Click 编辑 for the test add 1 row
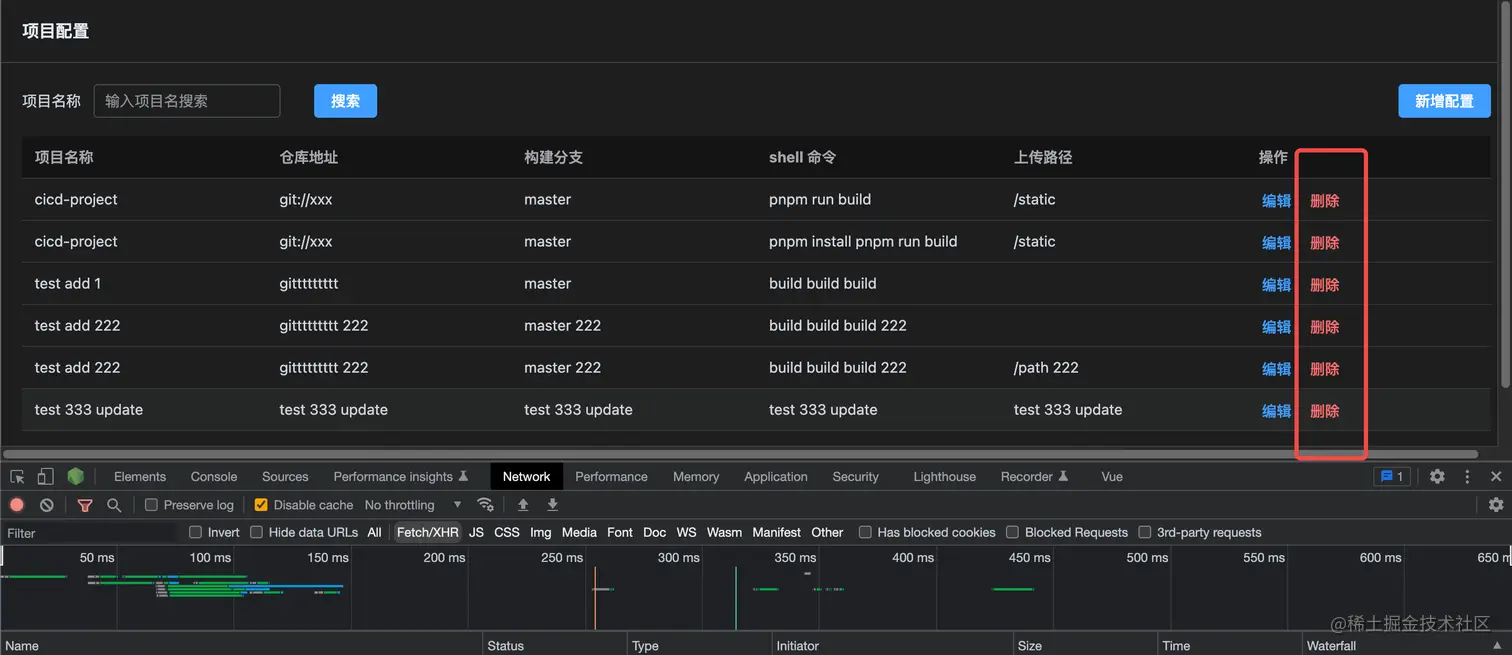 click(x=1277, y=285)
